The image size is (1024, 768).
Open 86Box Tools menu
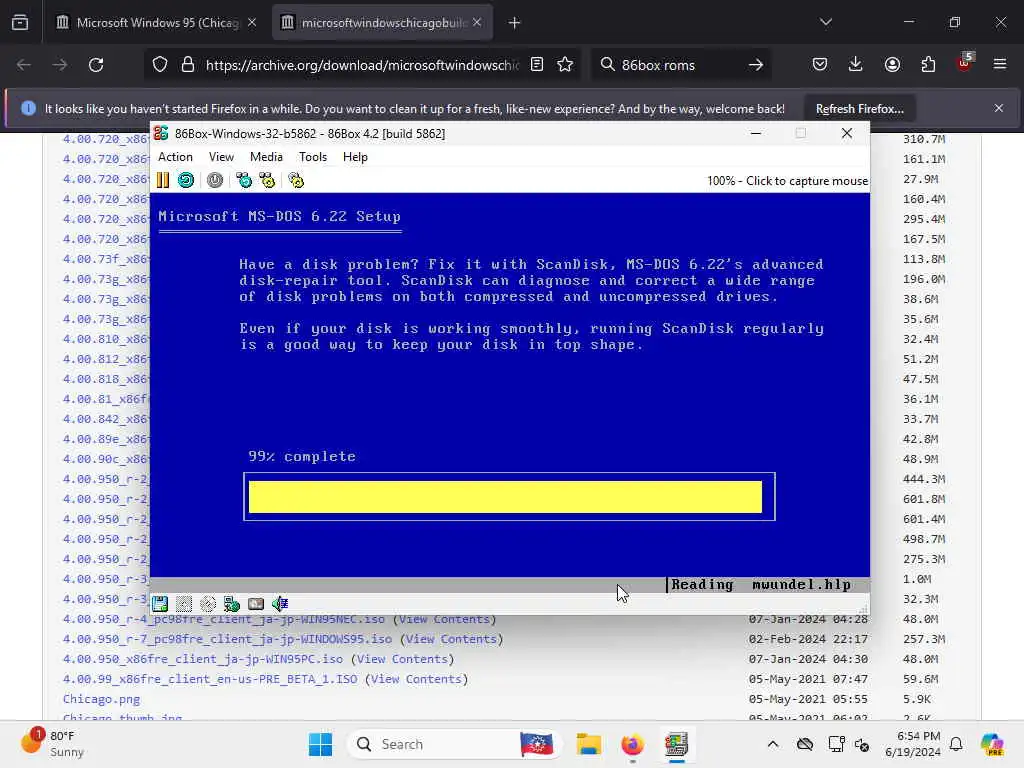coord(313,157)
